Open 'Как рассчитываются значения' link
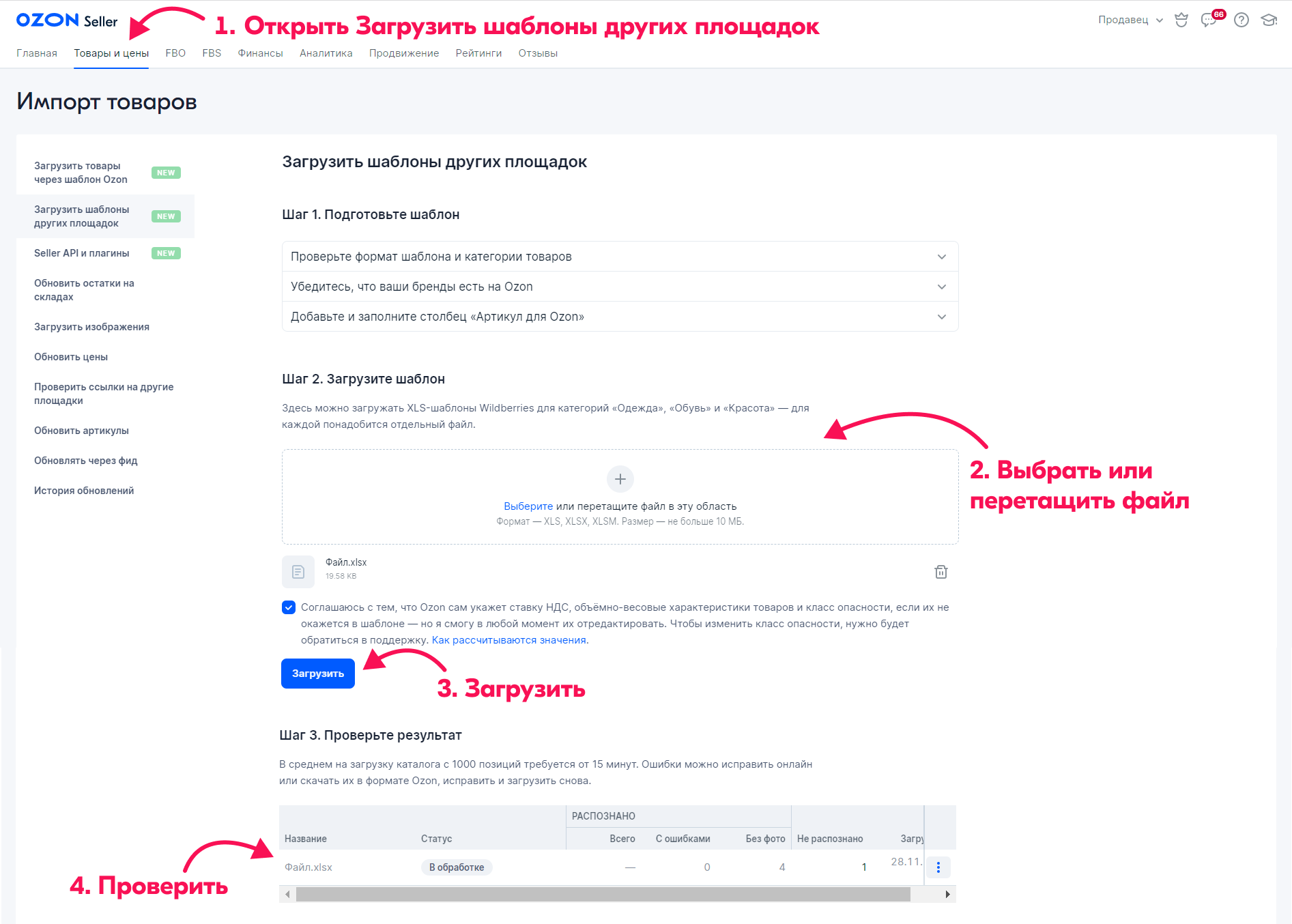The width and height of the screenshot is (1292, 924). tap(509, 640)
